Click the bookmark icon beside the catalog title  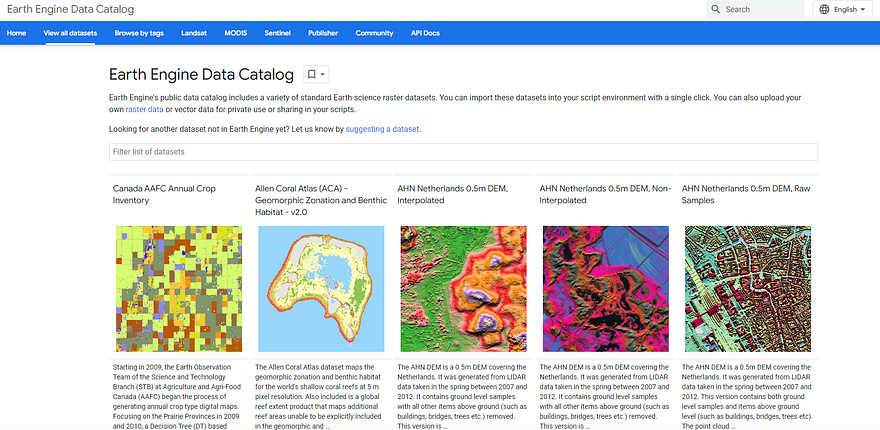point(311,74)
